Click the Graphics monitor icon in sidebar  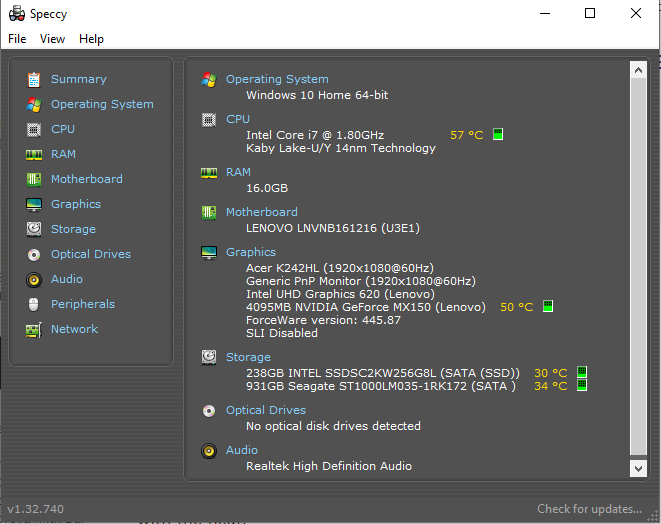click(34, 204)
